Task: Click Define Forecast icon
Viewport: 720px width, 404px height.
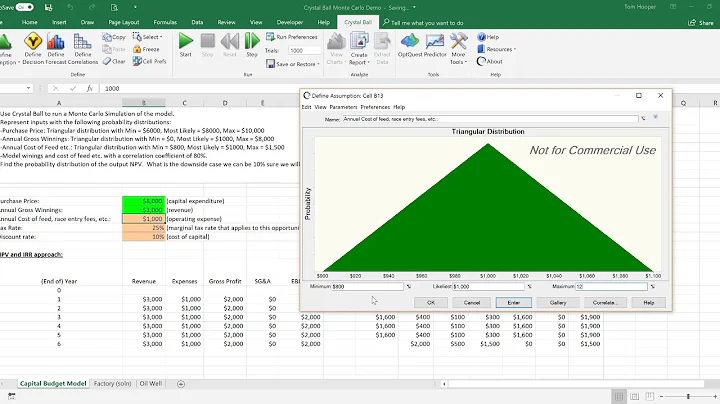Action: click(x=56, y=48)
